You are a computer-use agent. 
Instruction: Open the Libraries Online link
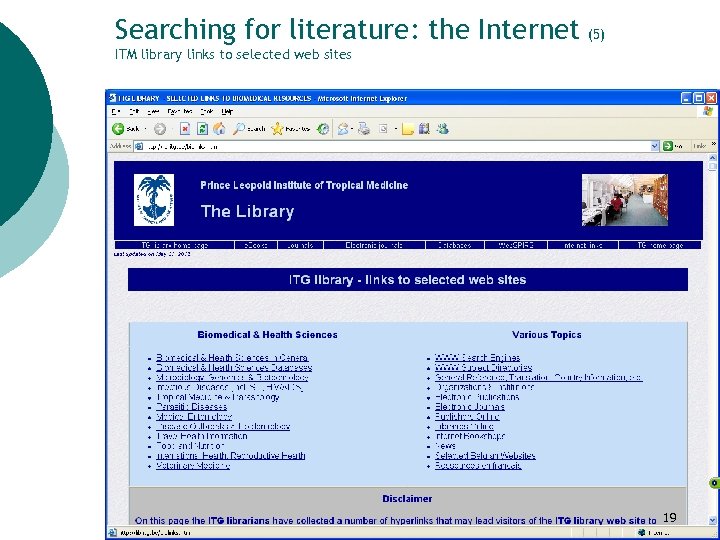tap(464, 426)
